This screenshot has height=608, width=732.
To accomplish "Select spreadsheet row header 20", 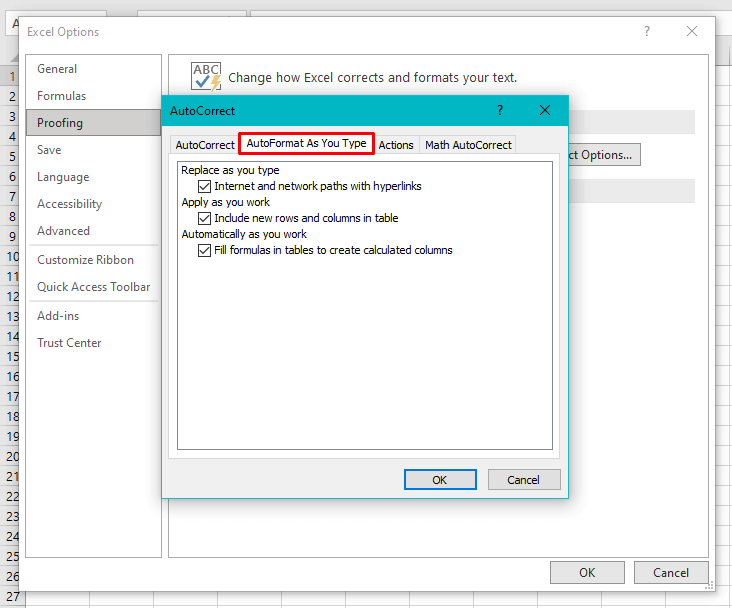I will tap(10, 457).
